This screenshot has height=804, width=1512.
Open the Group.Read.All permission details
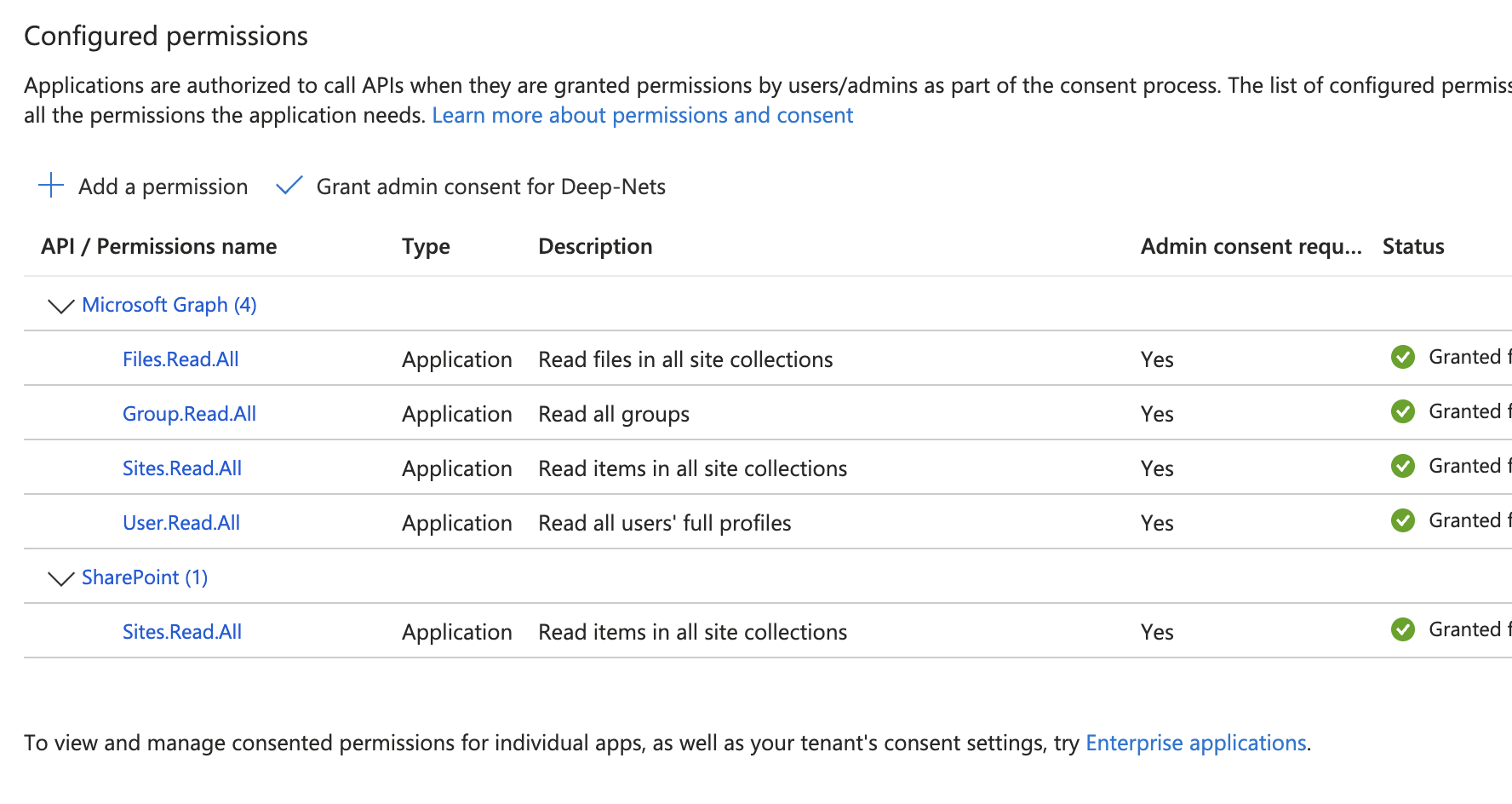(x=189, y=414)
